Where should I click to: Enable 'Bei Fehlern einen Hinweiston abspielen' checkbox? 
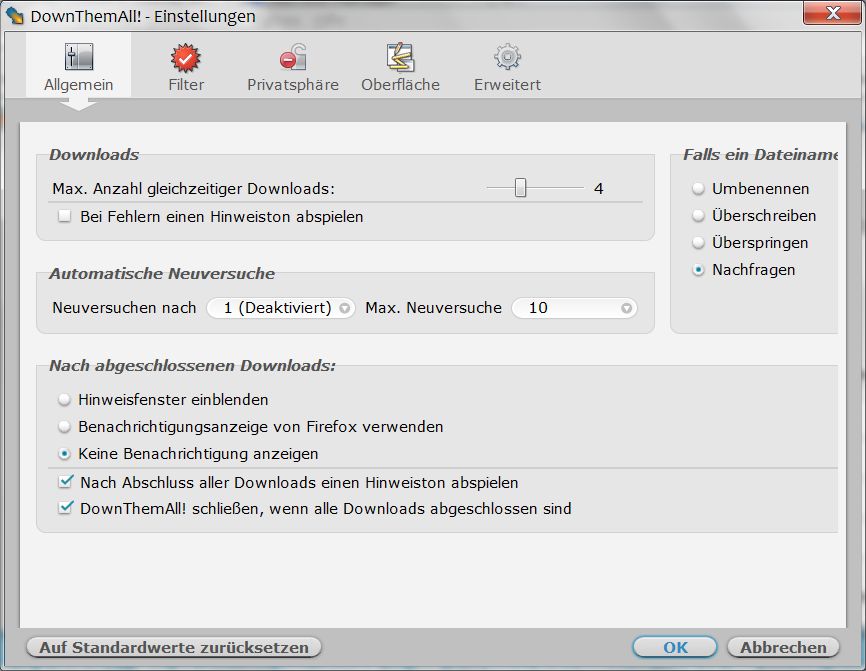65,216
